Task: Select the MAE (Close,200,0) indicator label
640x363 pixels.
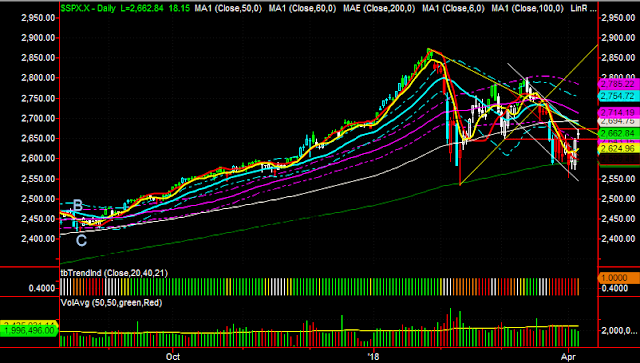Action: [x=379, y=8]
